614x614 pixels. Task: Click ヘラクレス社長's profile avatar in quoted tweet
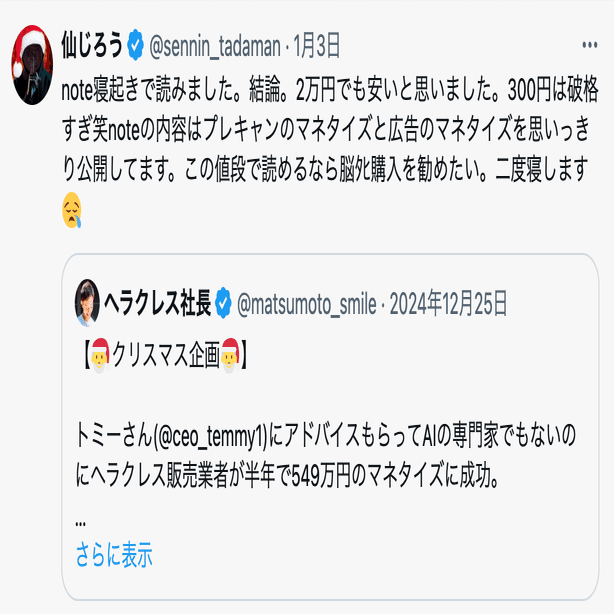(87, 303)
